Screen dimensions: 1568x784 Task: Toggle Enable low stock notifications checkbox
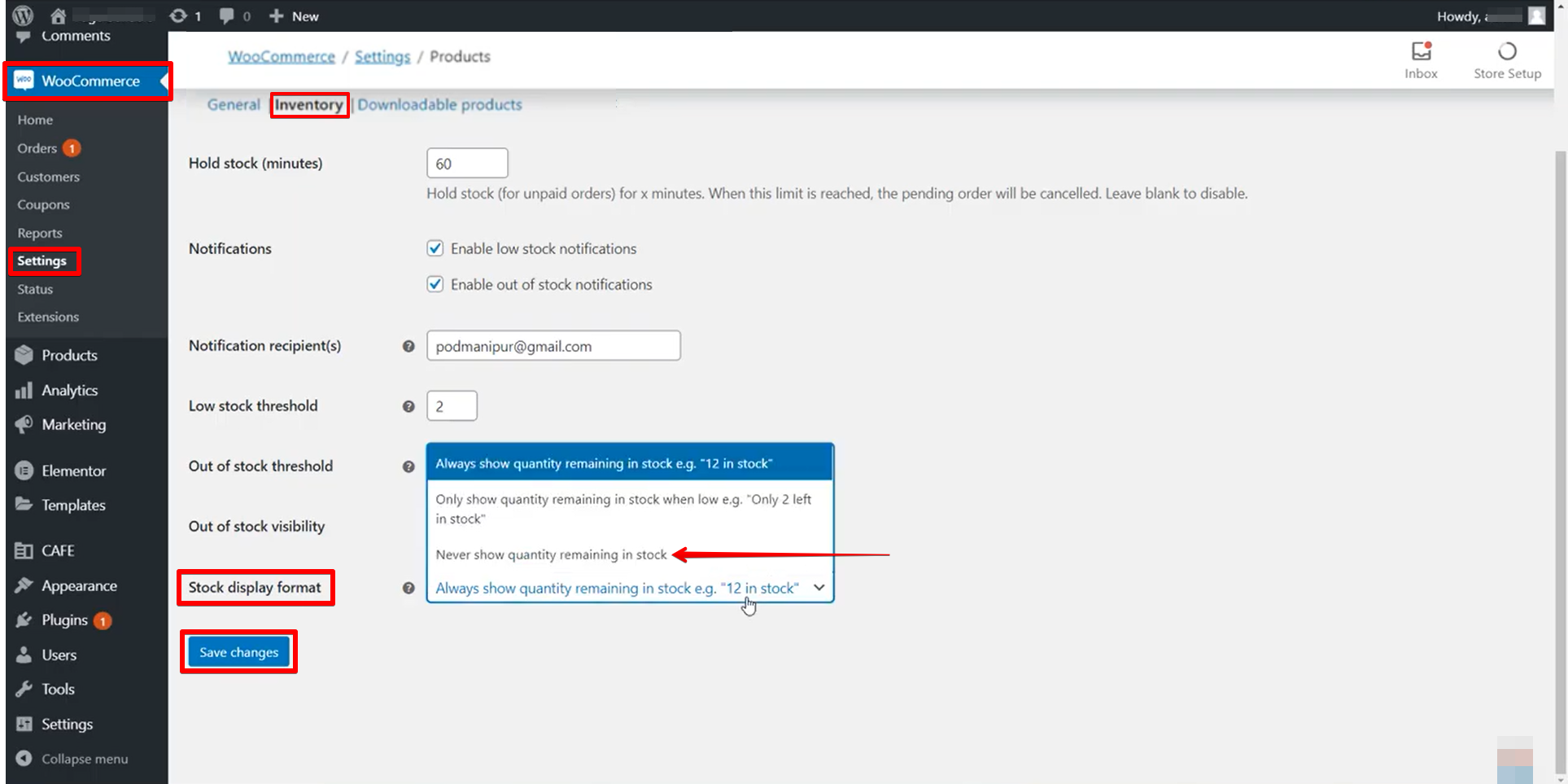tap(435, 248)
